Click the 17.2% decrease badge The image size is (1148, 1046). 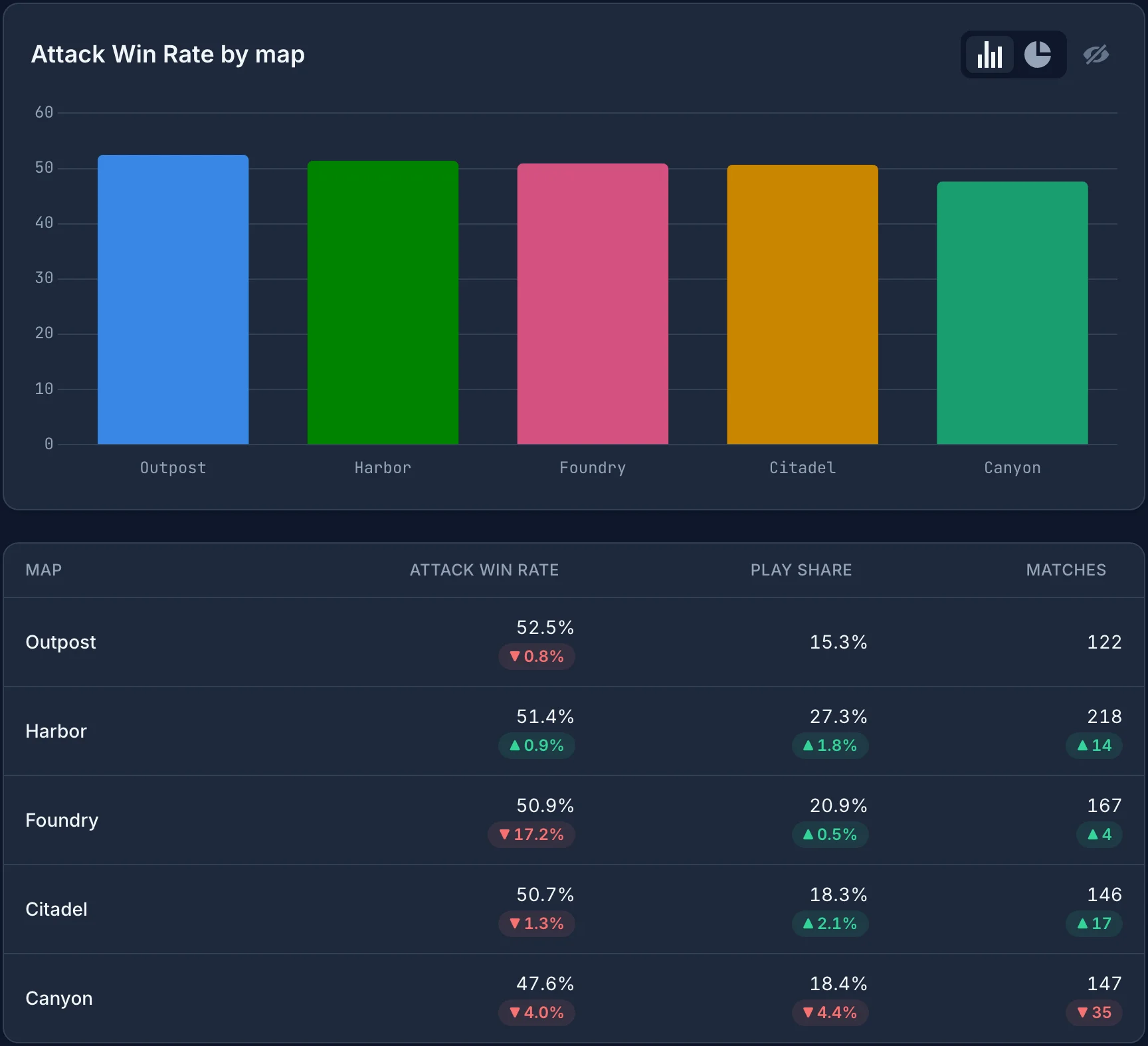[531, 835]
